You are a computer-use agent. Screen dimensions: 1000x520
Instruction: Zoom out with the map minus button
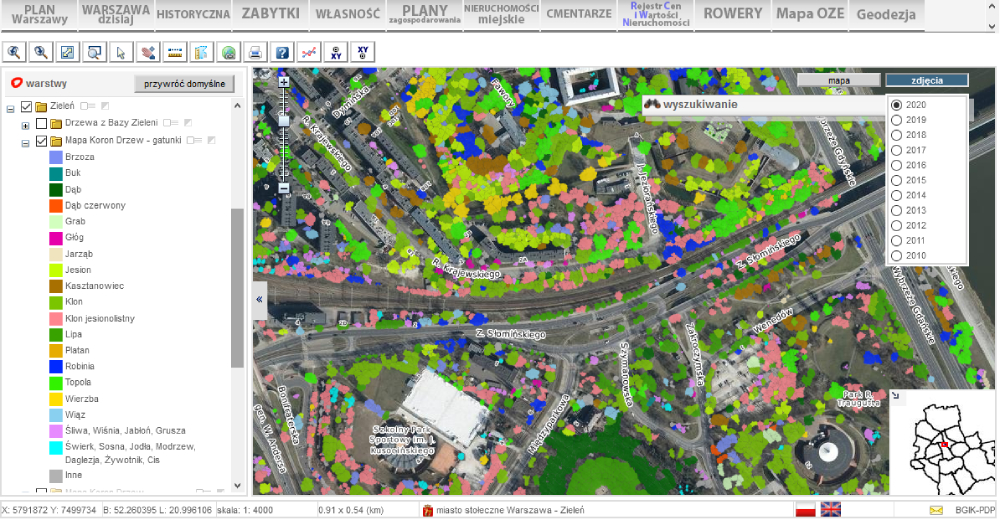(x=284, y=188)
